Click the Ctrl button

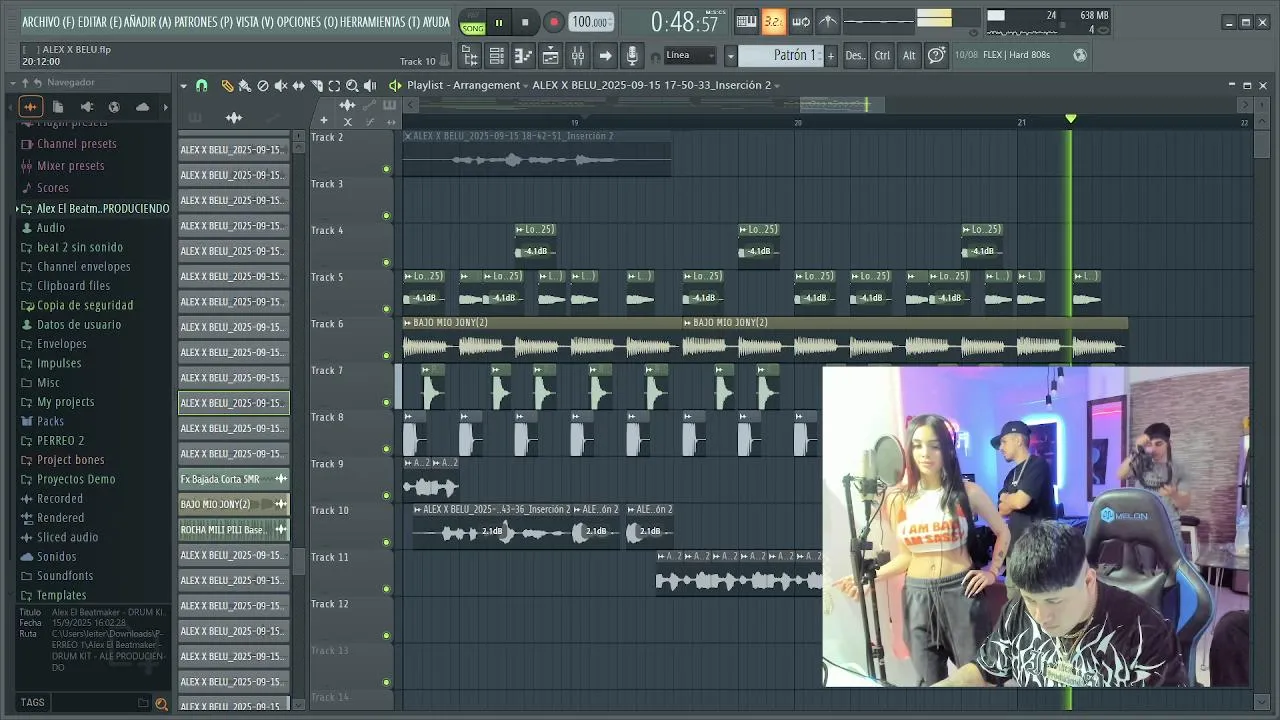882,56
